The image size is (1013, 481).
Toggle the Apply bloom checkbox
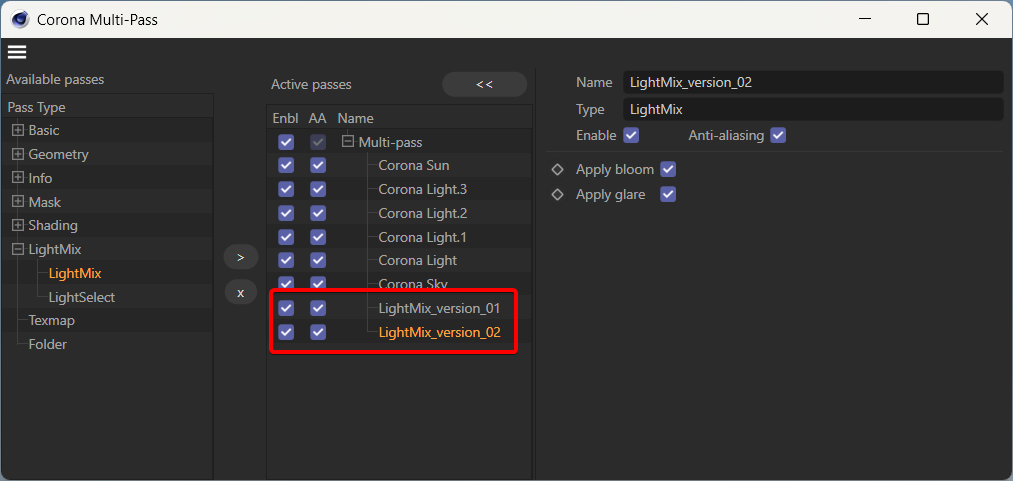668,170
